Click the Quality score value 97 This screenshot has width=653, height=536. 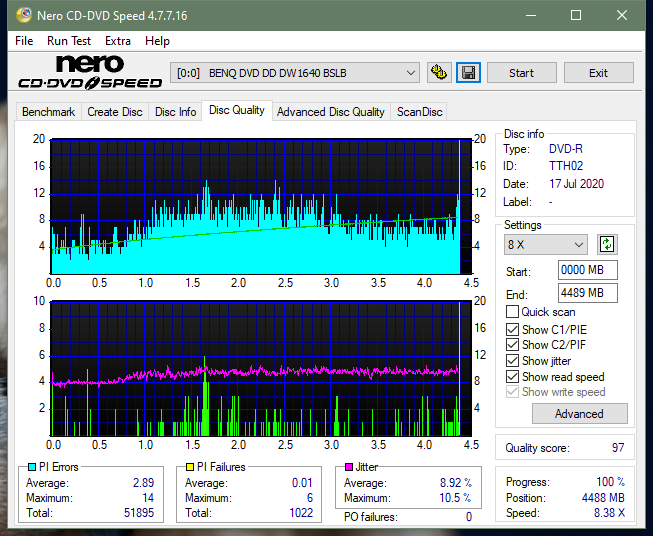[x=618, y=448]
